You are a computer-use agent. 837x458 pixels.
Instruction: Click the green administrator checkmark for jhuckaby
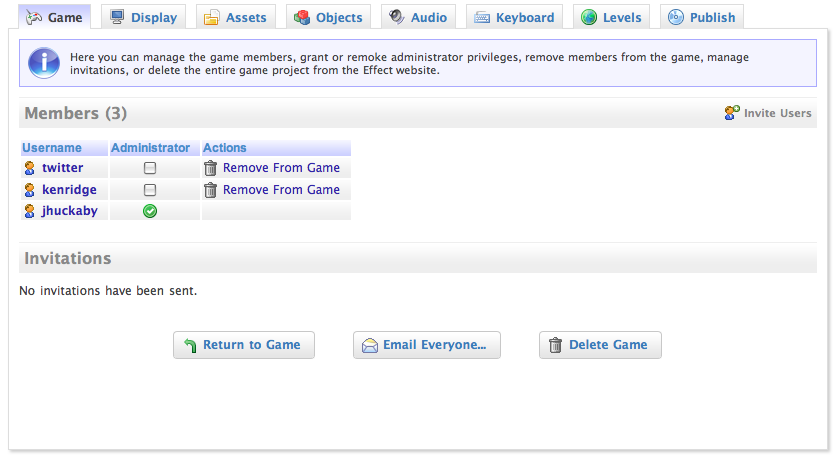150,212
